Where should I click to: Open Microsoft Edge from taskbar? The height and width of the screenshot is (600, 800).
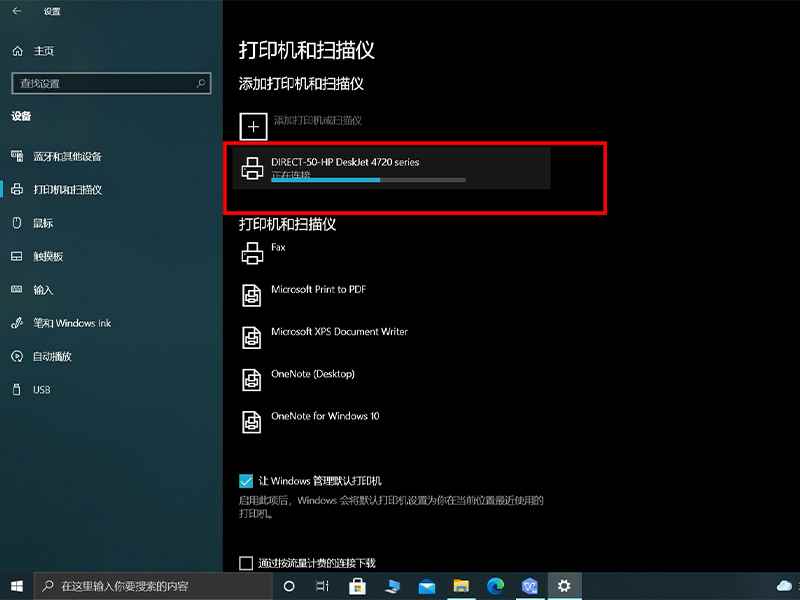click(x=495, y=586)
